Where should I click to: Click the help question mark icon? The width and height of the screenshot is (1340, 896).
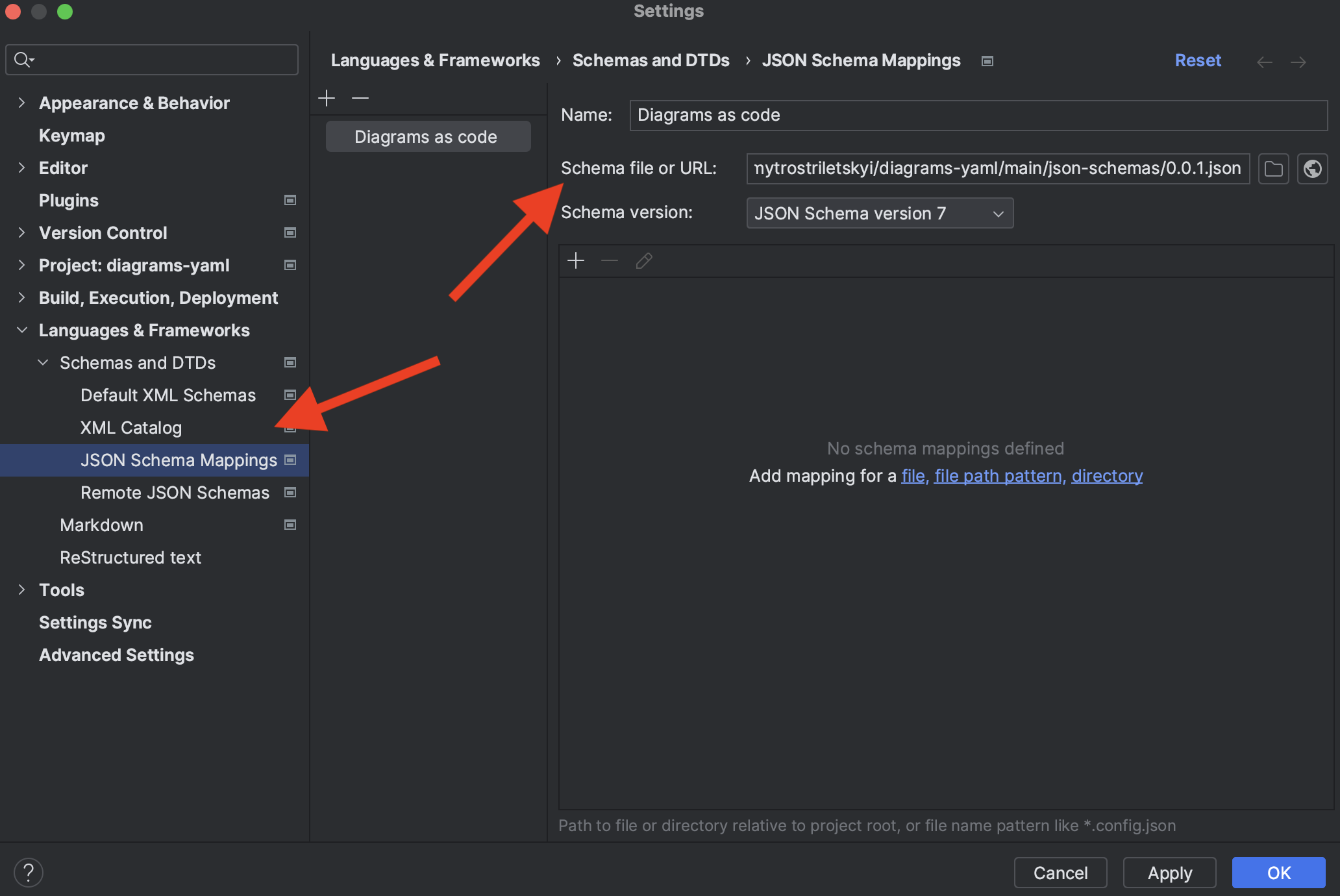point(29,873)
